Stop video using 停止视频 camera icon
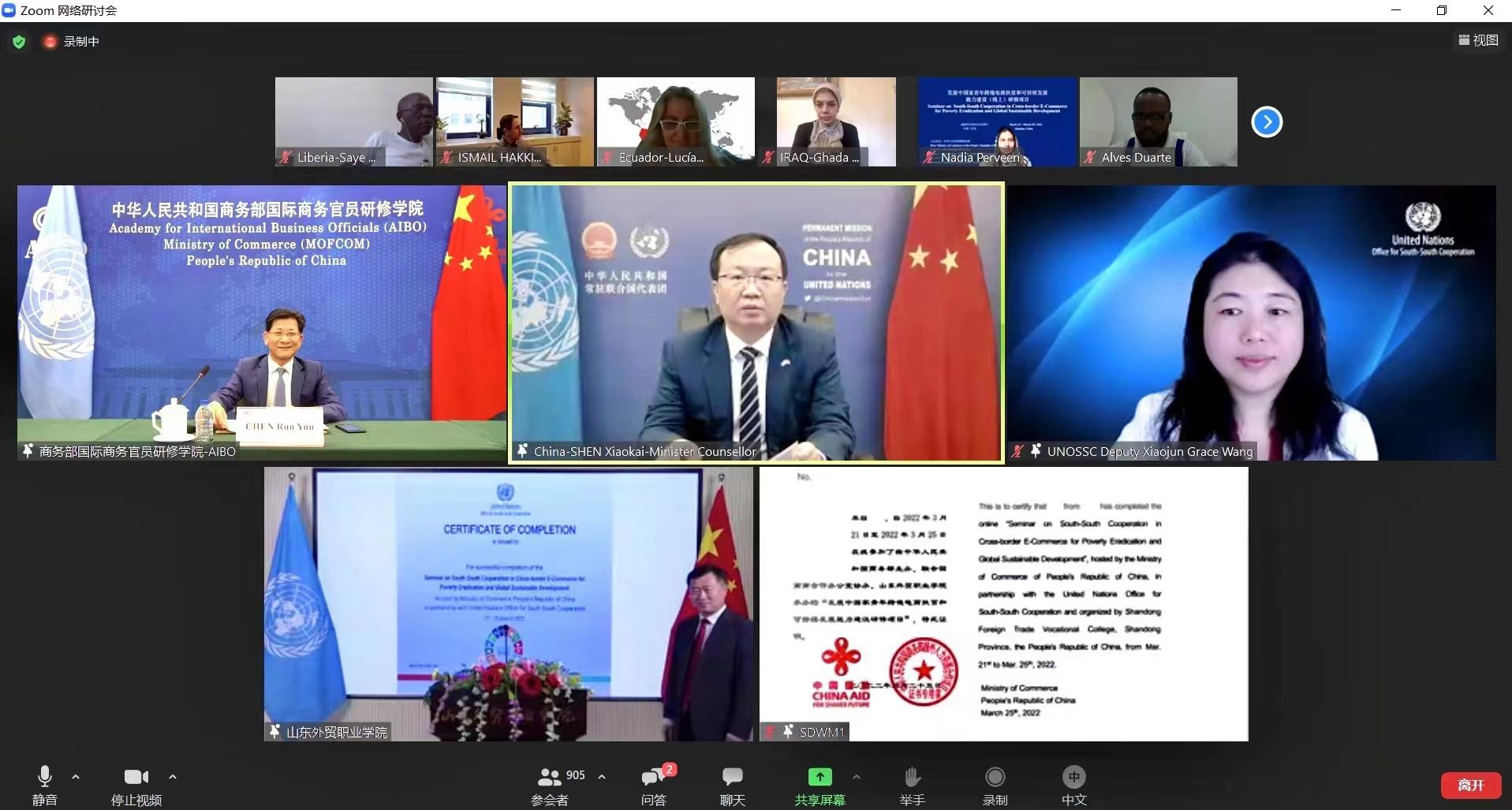The width and height of the screenshot is (1512, 810). point(136,777)
